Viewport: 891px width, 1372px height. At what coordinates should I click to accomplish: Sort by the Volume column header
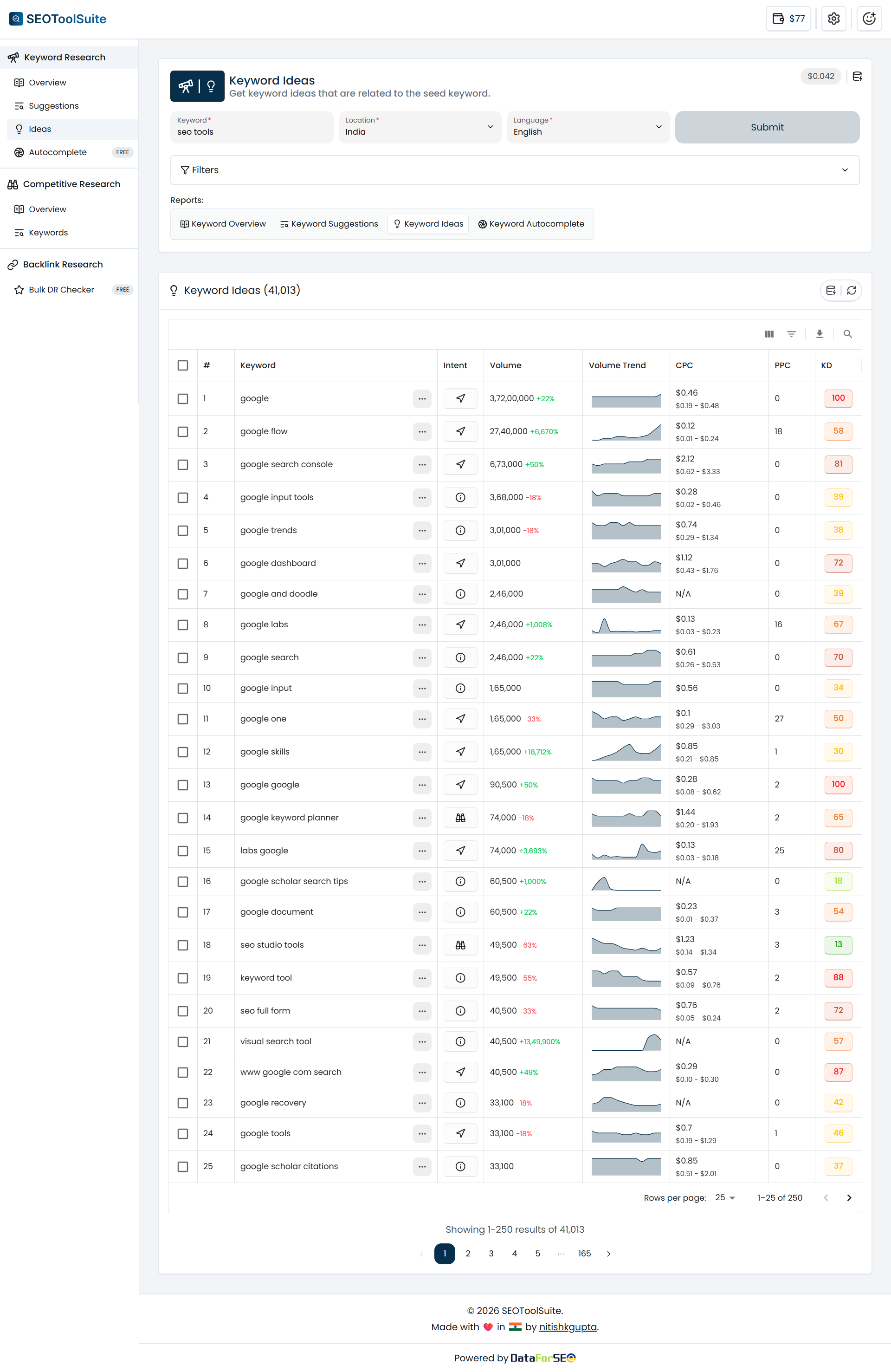505,365
